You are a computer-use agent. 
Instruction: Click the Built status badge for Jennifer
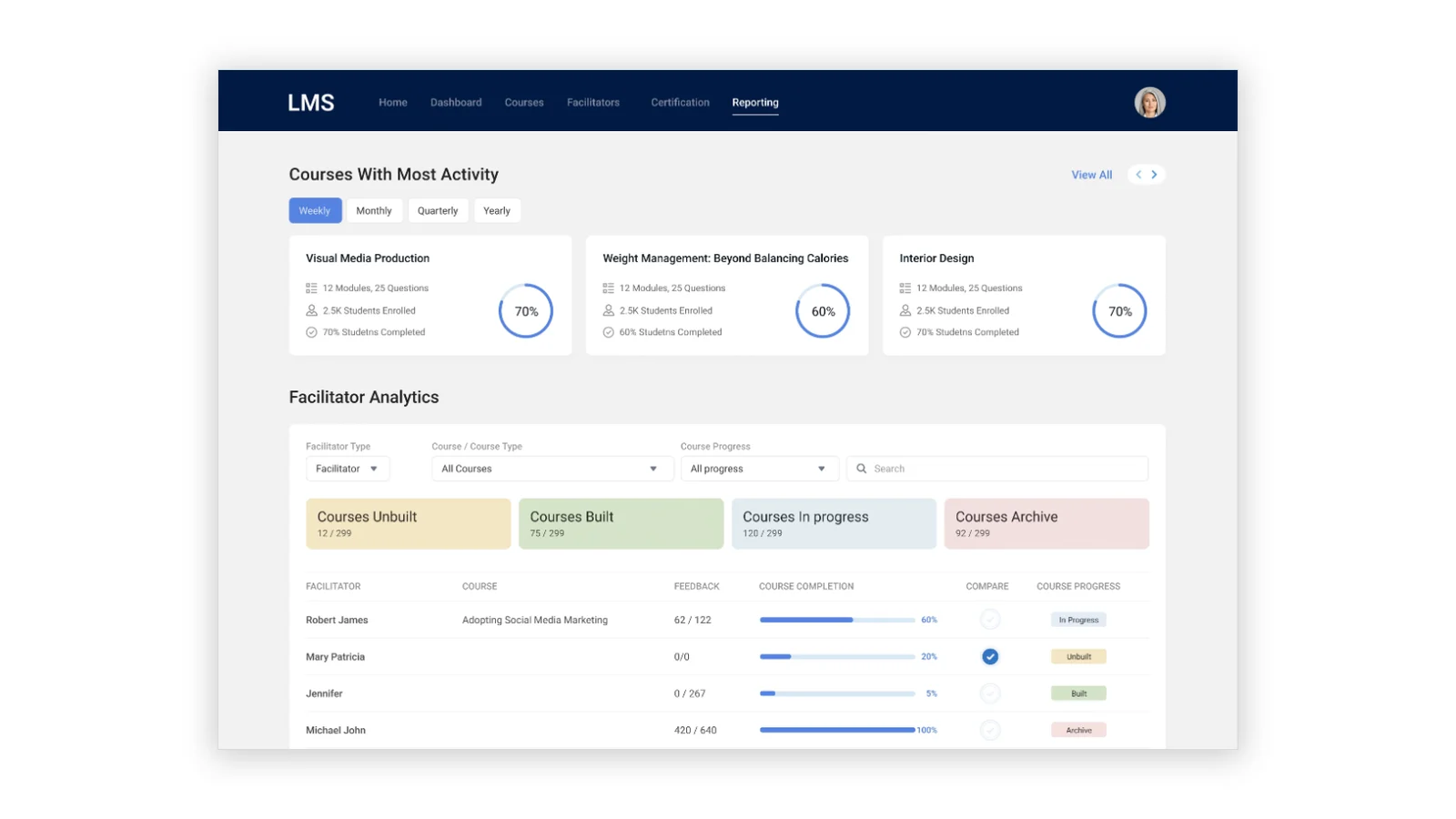[1078, 693]
